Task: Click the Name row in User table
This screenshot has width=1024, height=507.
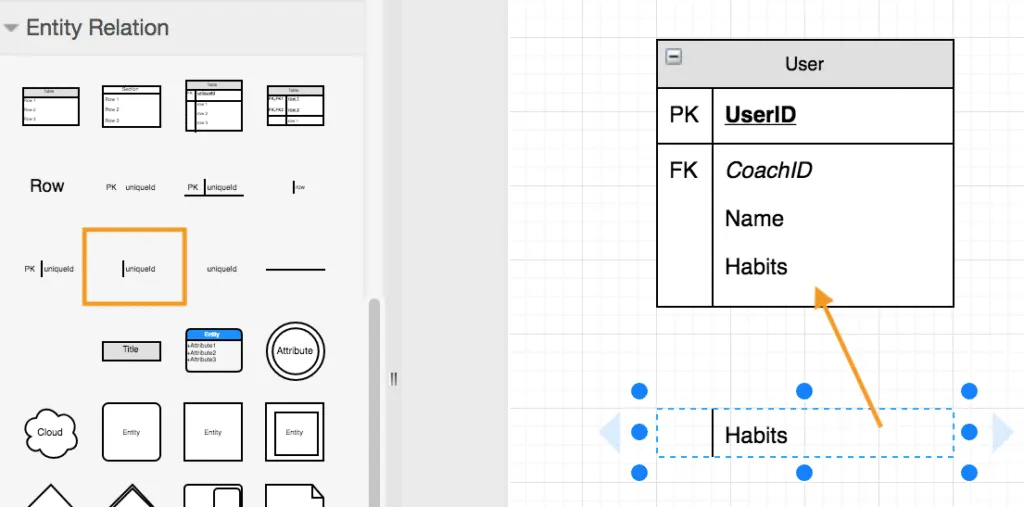Action: (754, 218)
